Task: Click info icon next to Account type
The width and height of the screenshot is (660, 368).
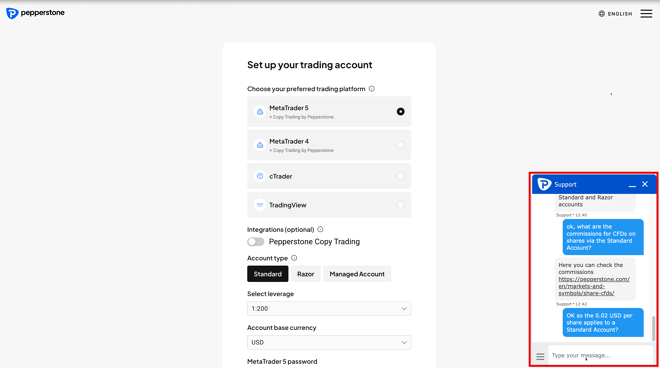Action: (294, 258)
